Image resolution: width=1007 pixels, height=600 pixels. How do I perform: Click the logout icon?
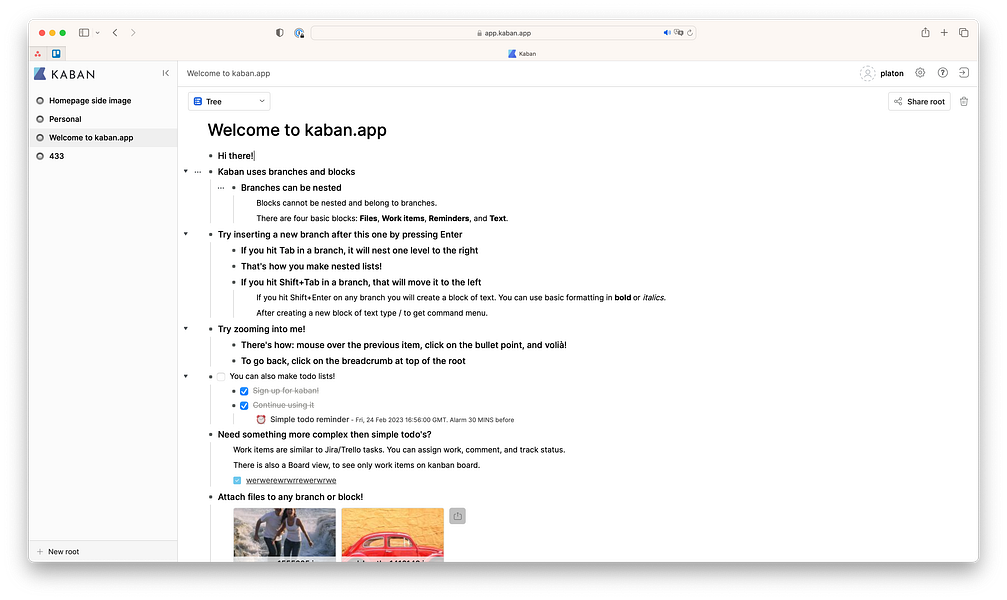pyautogui.click(x=963, y=73)
